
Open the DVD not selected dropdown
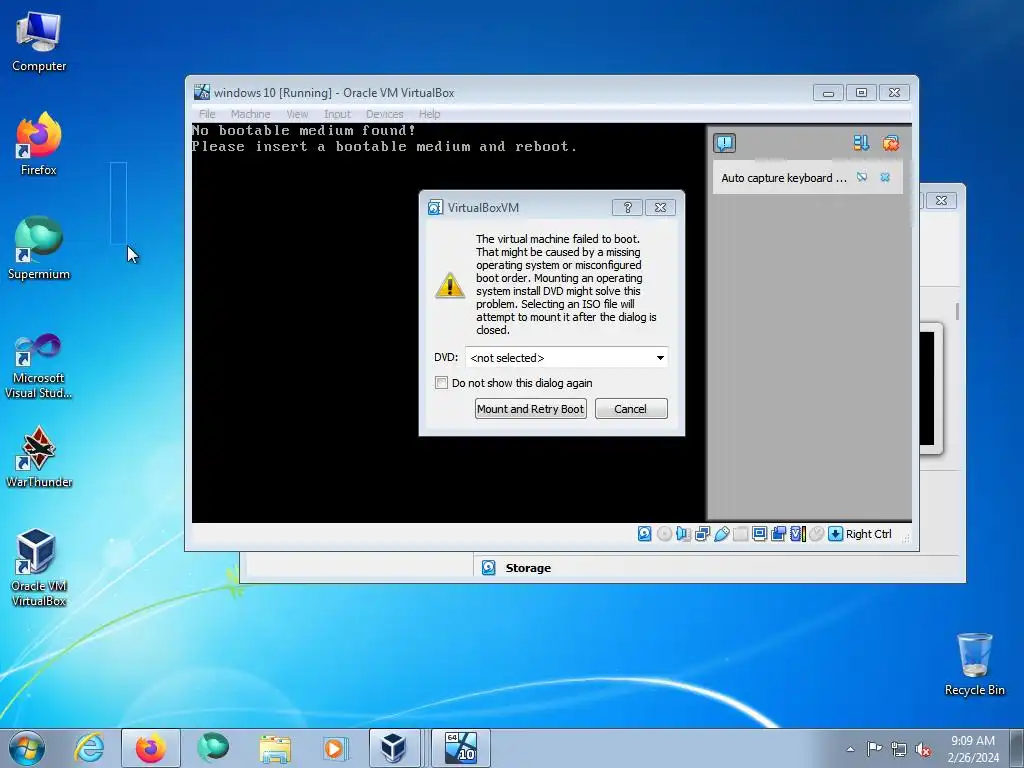567,358
